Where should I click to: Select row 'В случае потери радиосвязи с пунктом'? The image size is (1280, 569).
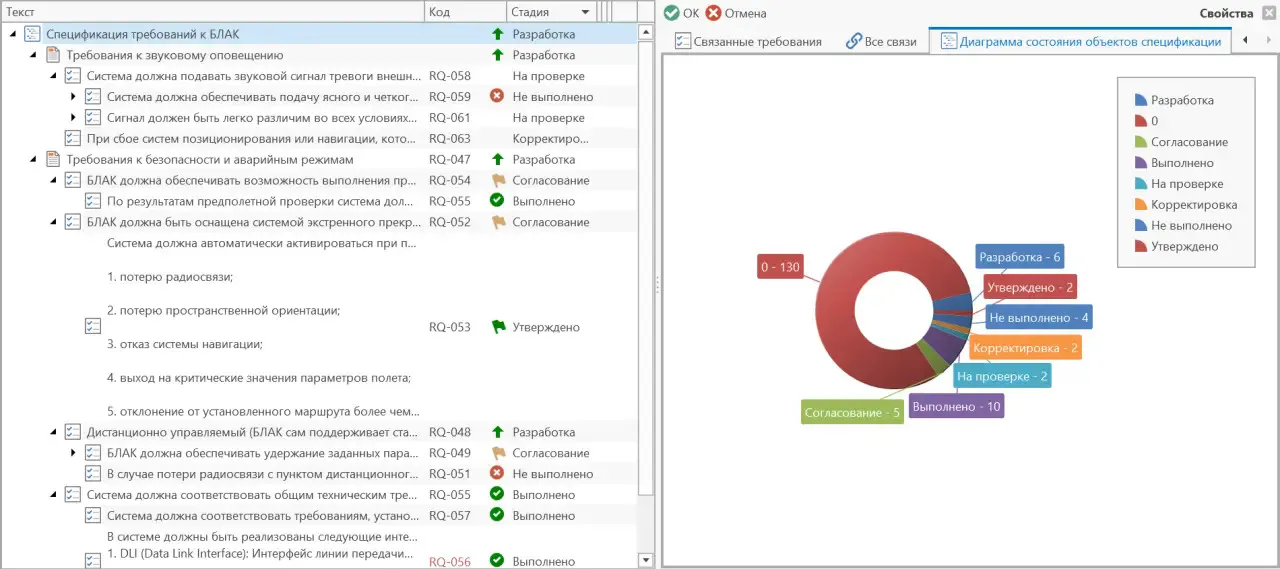pyautogui.click(x=262, y=474)
